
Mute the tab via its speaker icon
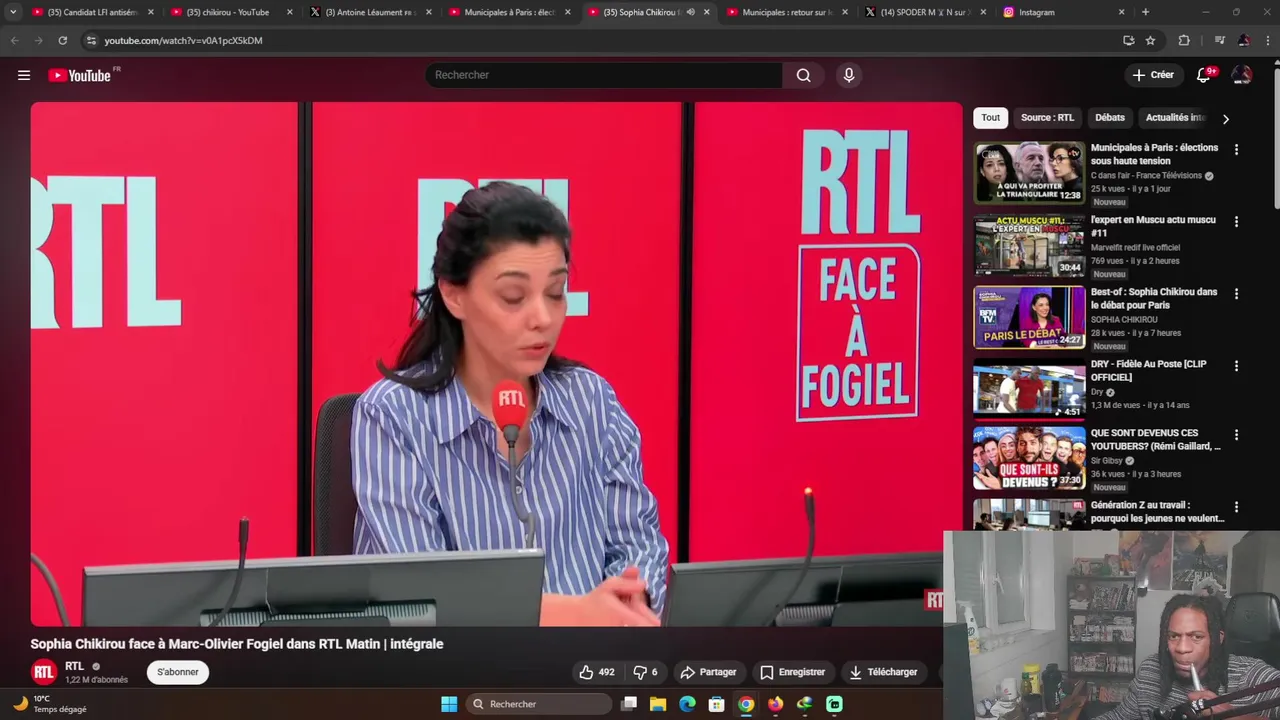[690, 12]
